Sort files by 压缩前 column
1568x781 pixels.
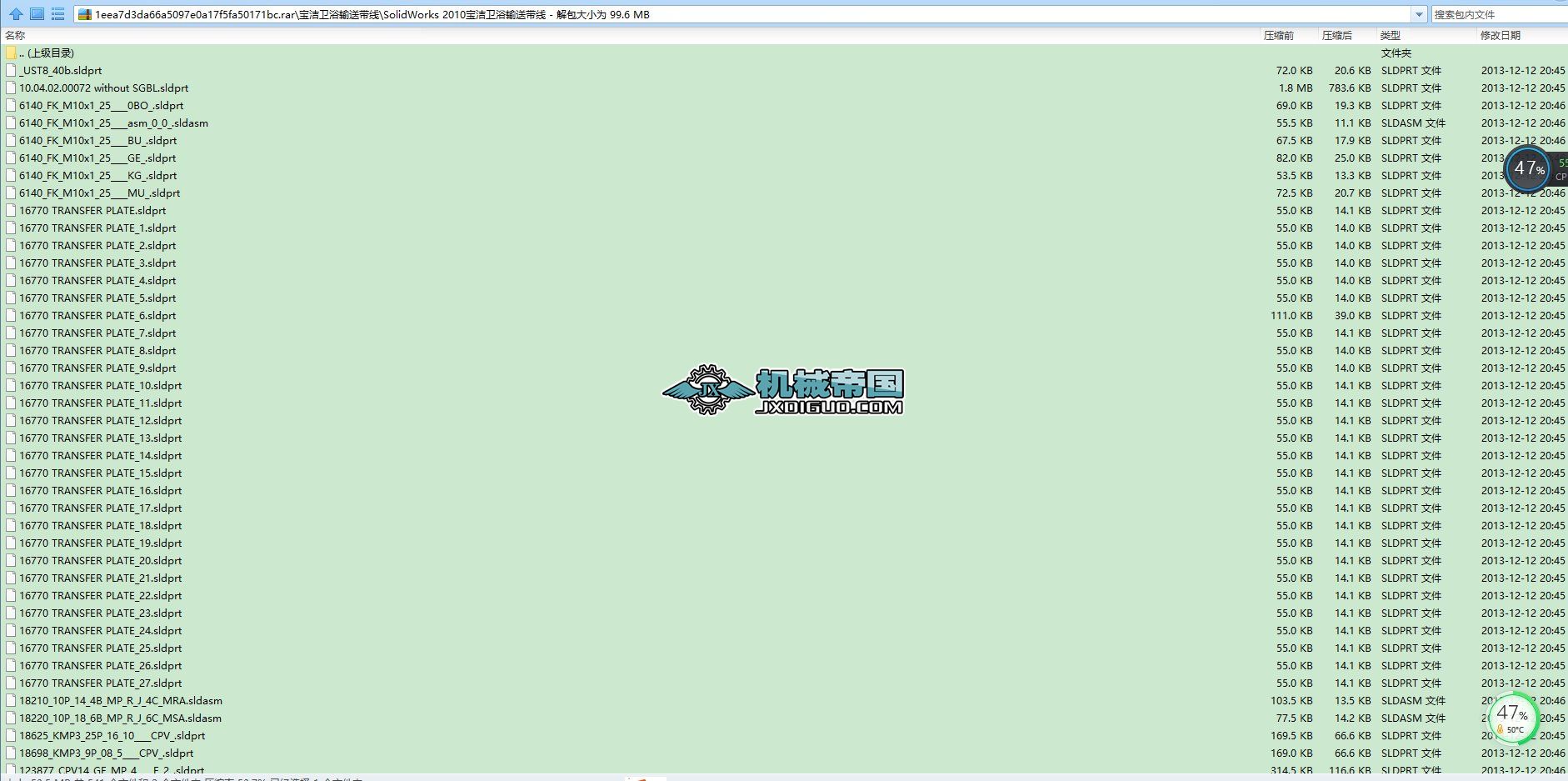[x=1279, y=35]
